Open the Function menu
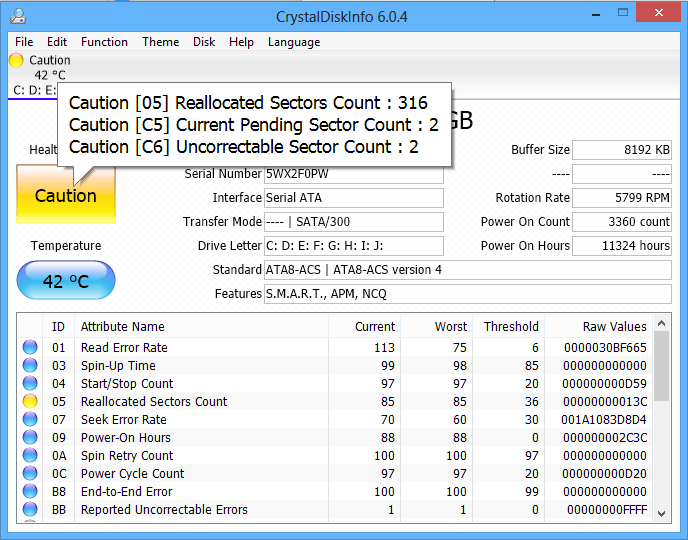688x540 pixels. tap(104, 42)
